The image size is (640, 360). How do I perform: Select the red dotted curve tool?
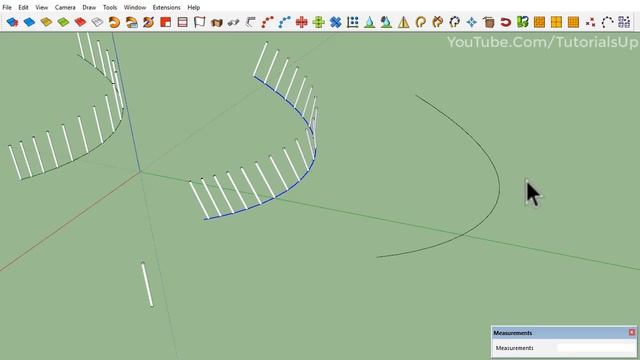click(x=267, y=22)
